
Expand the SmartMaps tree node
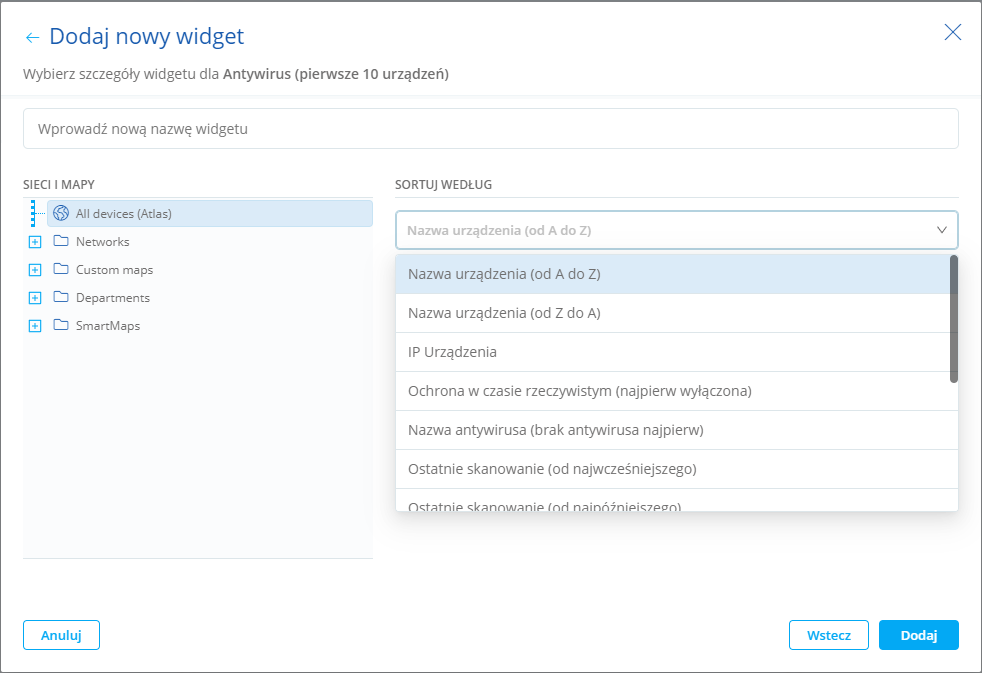click(35, 326)
